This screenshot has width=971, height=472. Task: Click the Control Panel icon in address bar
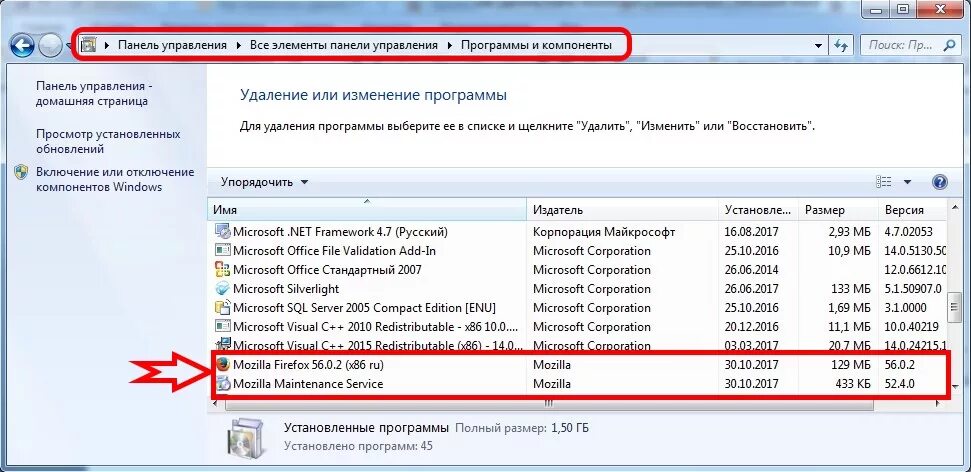[89, 45]
